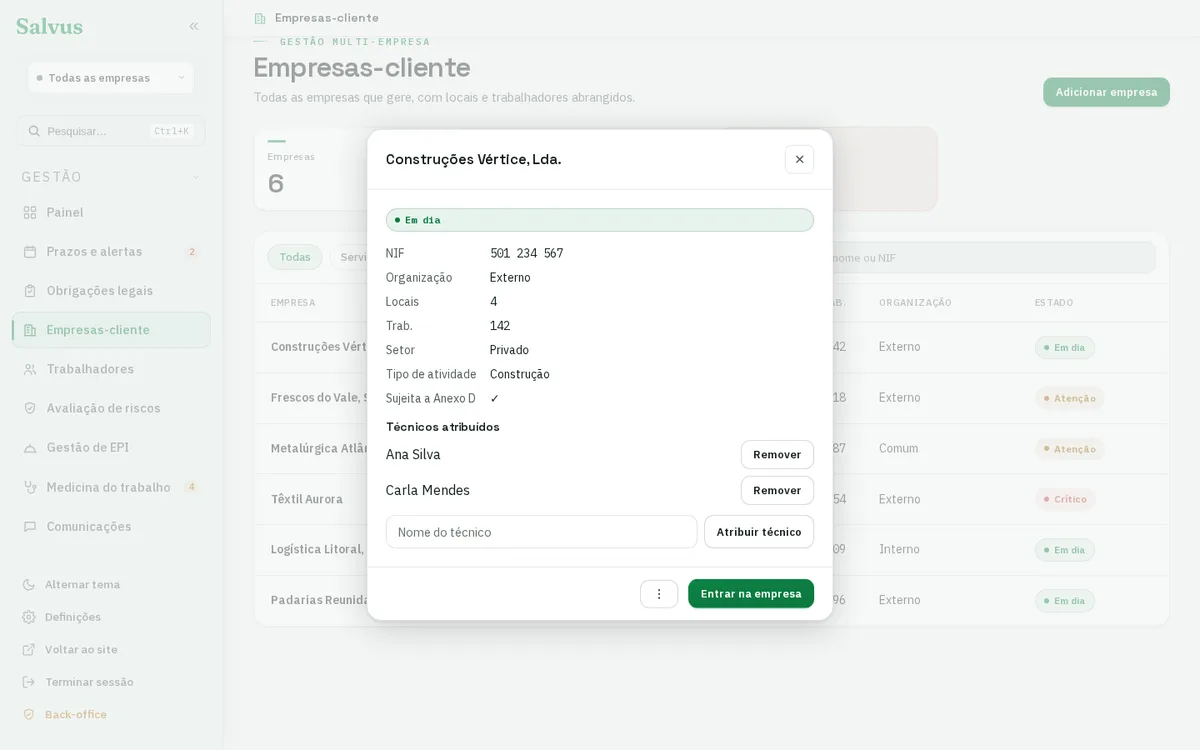Remove technician Ana Silva
This screenshot has height=750, width=1200.
pyautogui.click(x=777, y=454)
